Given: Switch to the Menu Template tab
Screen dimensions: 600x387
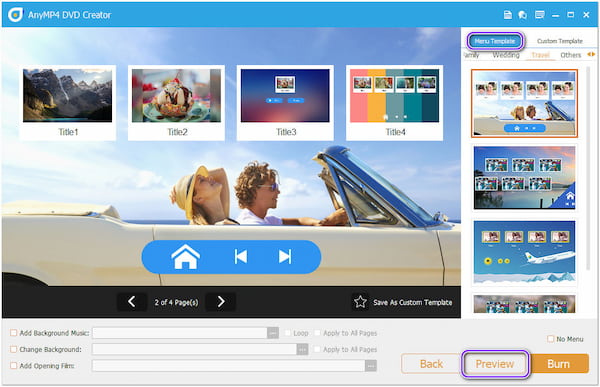Looking at the screenshot, I should coord(495,41).
